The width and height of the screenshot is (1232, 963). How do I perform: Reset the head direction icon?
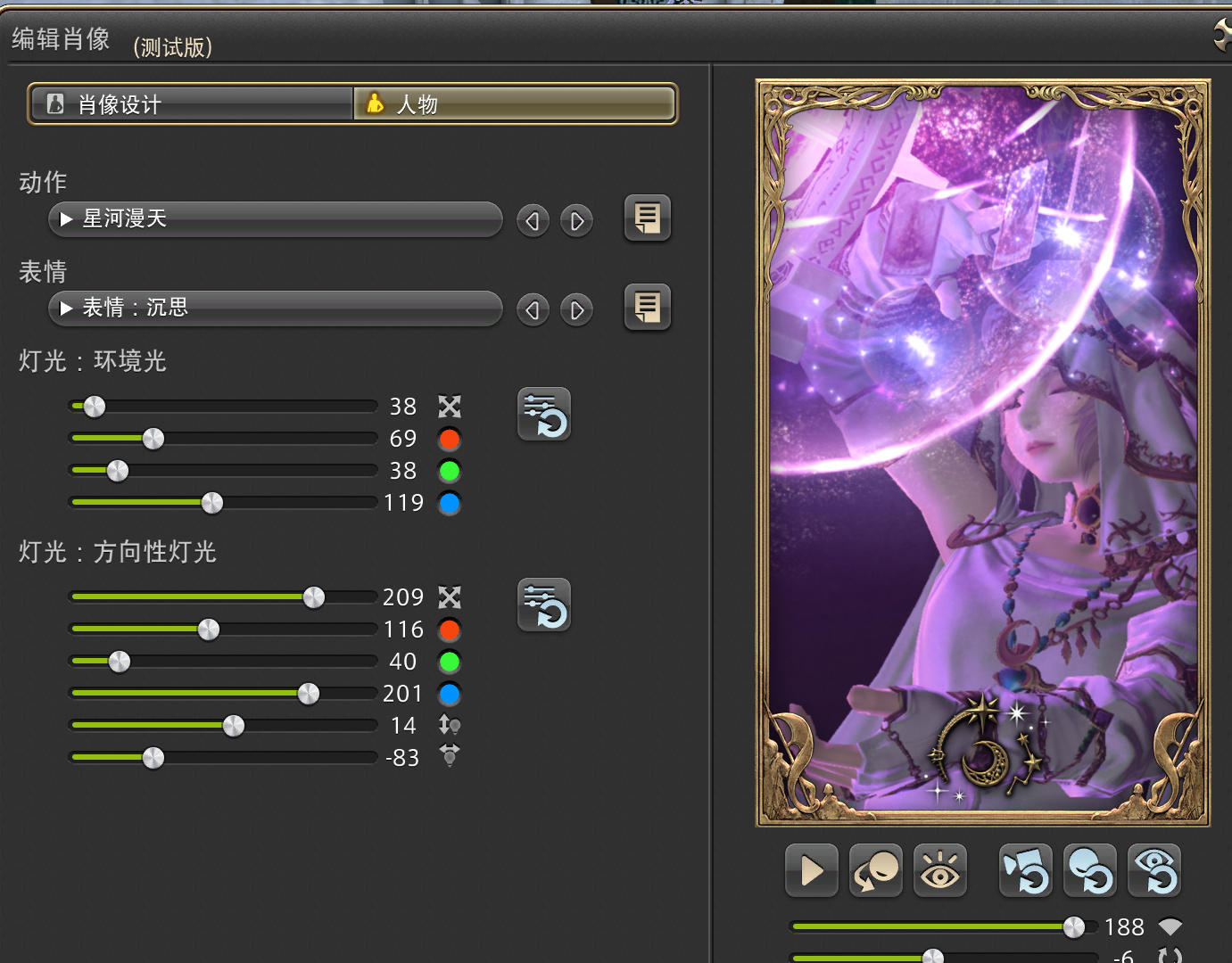click(x=1090, y=870)
